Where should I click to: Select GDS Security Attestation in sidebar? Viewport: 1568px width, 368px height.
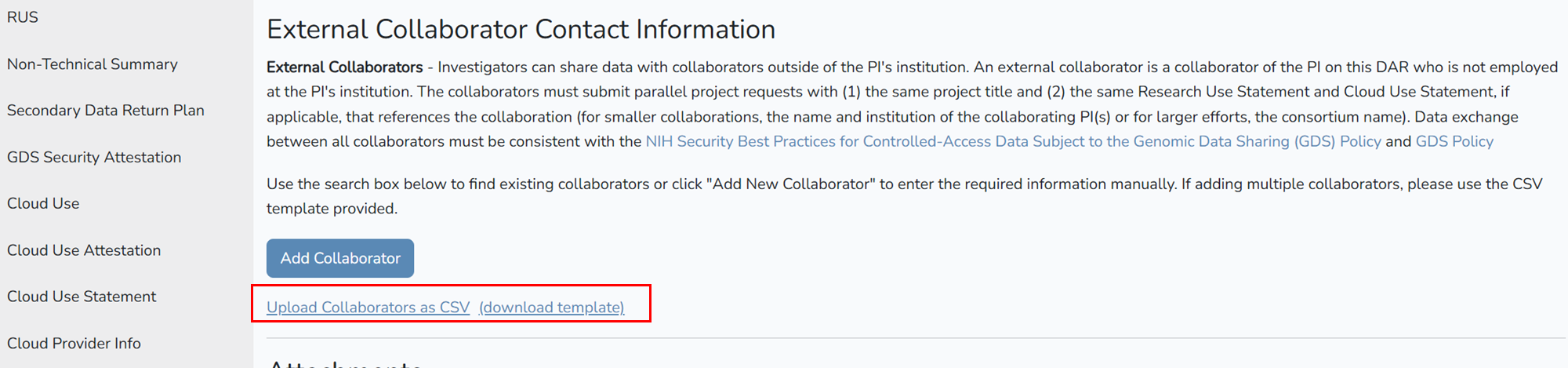point(94,157)
